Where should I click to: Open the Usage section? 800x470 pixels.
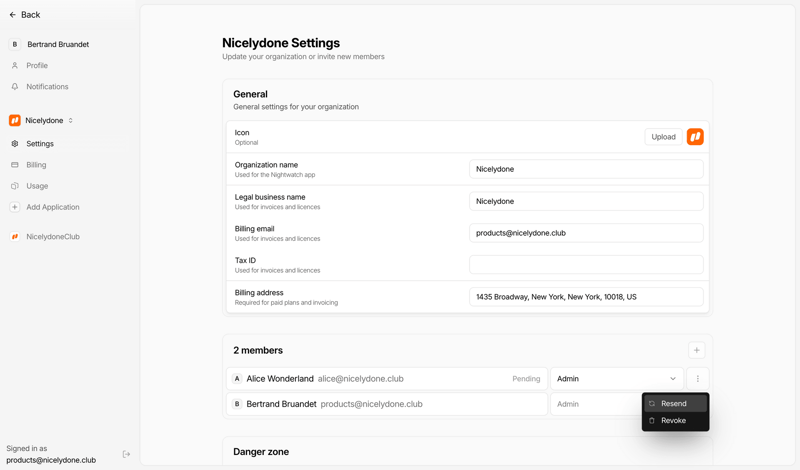click(37, 186)
